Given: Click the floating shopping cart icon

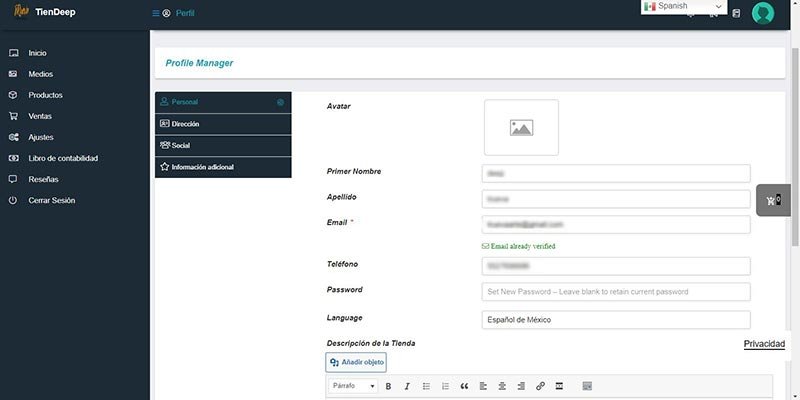Looking at the screenshot, I should pos(773,200).
